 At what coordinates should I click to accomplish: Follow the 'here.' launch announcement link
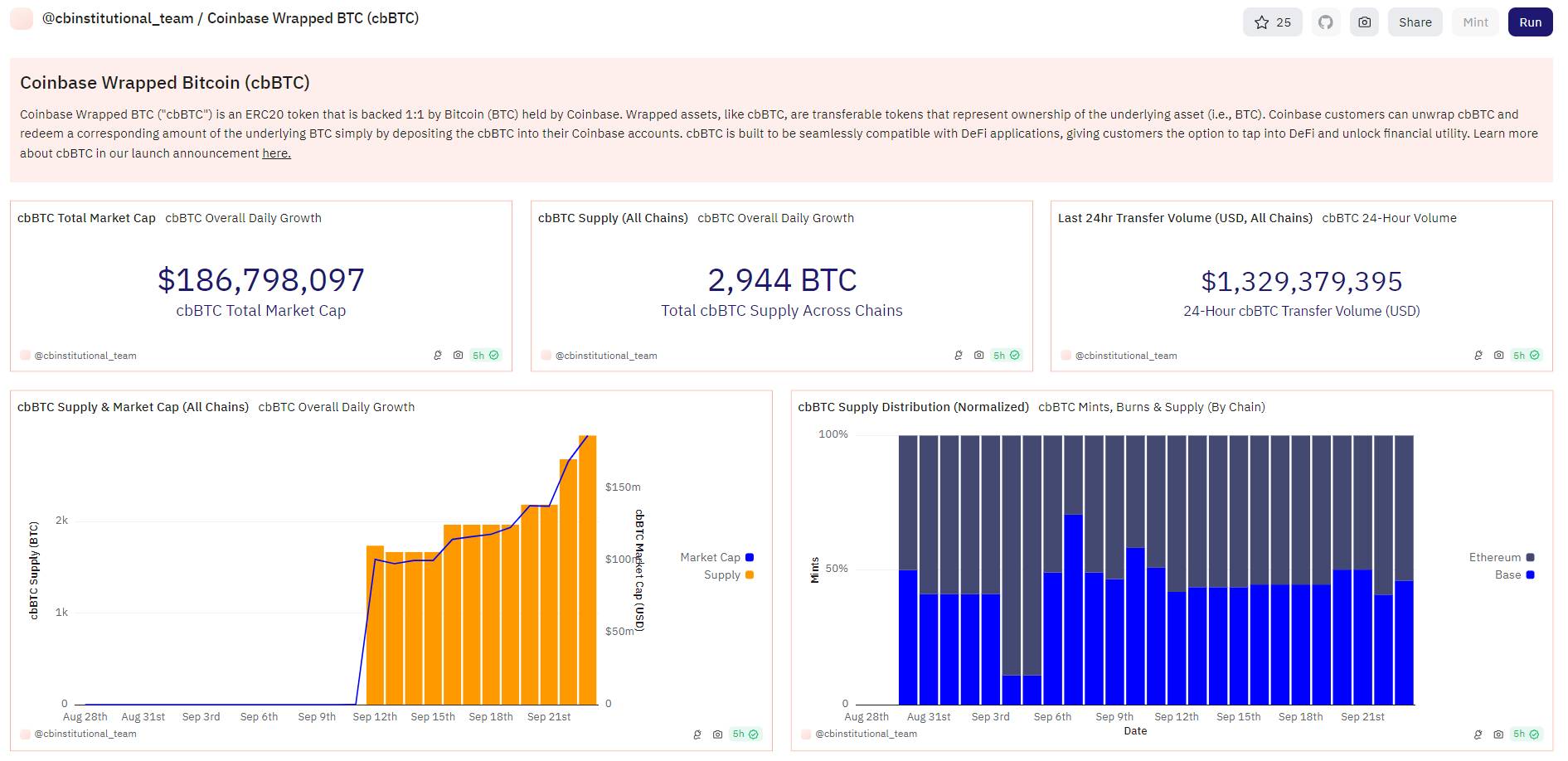coord(276,153)
